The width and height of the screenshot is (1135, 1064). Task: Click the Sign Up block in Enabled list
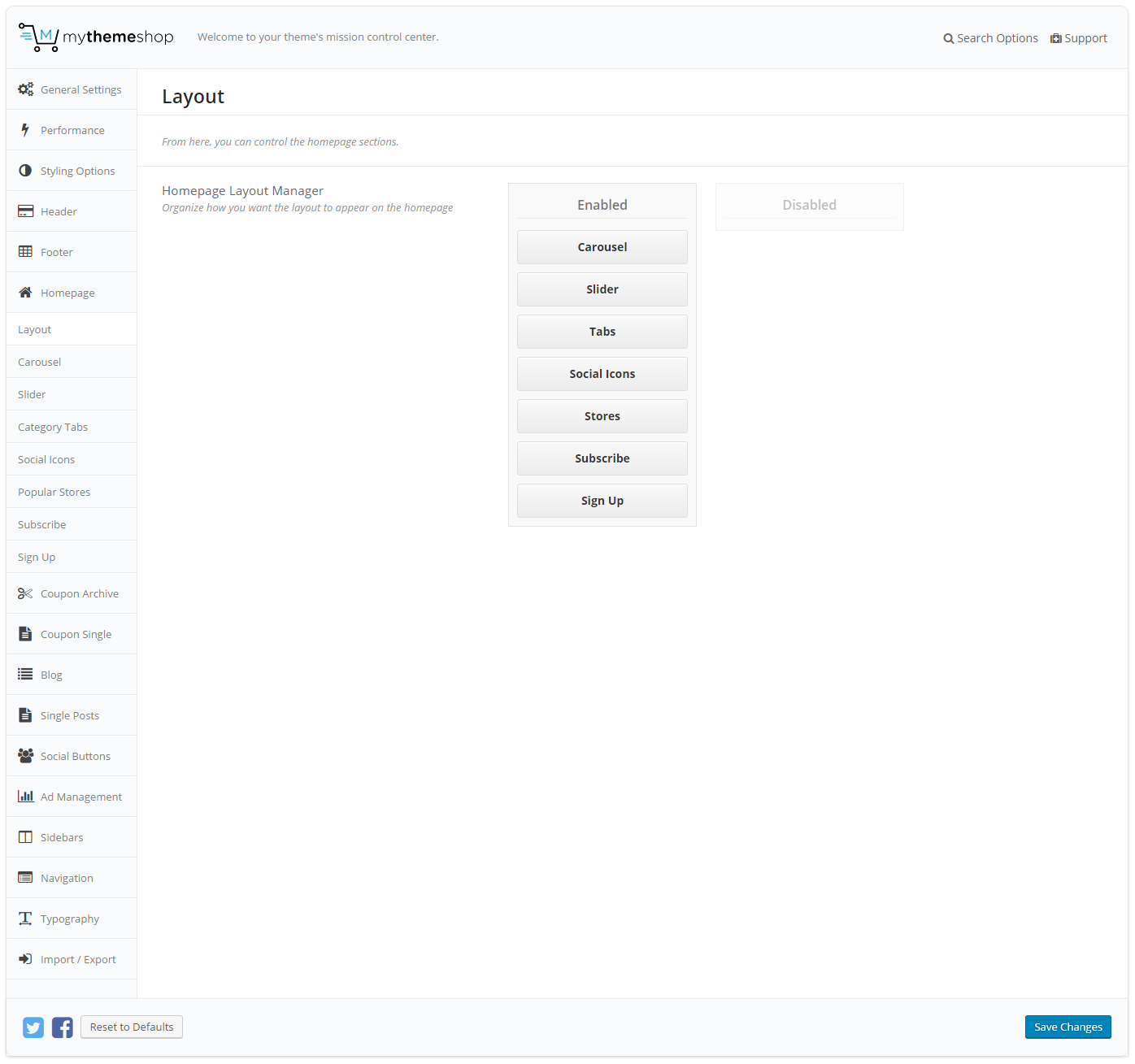[x=602, y=501]
